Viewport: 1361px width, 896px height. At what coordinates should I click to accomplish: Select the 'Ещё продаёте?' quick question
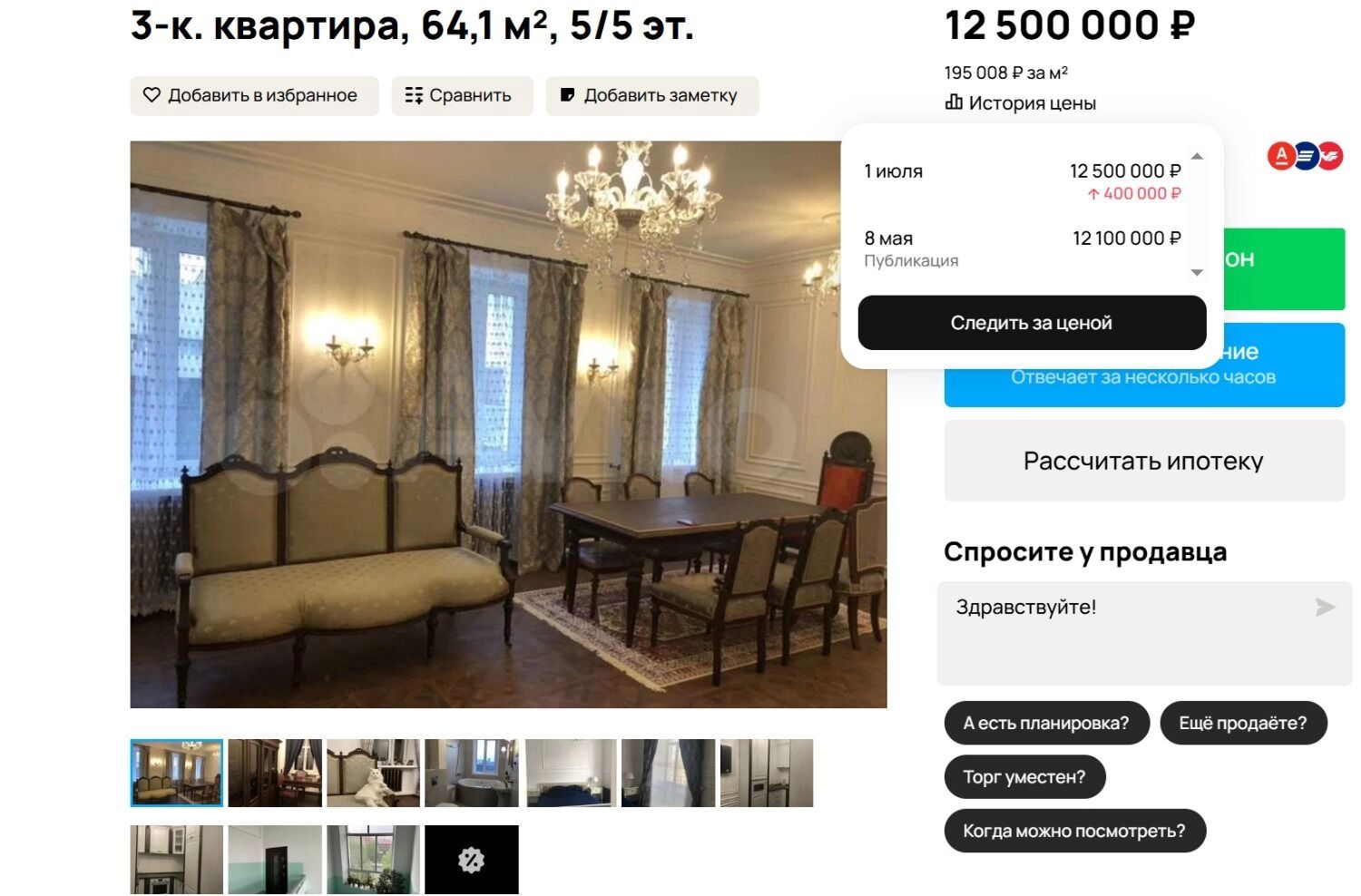coord(1243,724)
